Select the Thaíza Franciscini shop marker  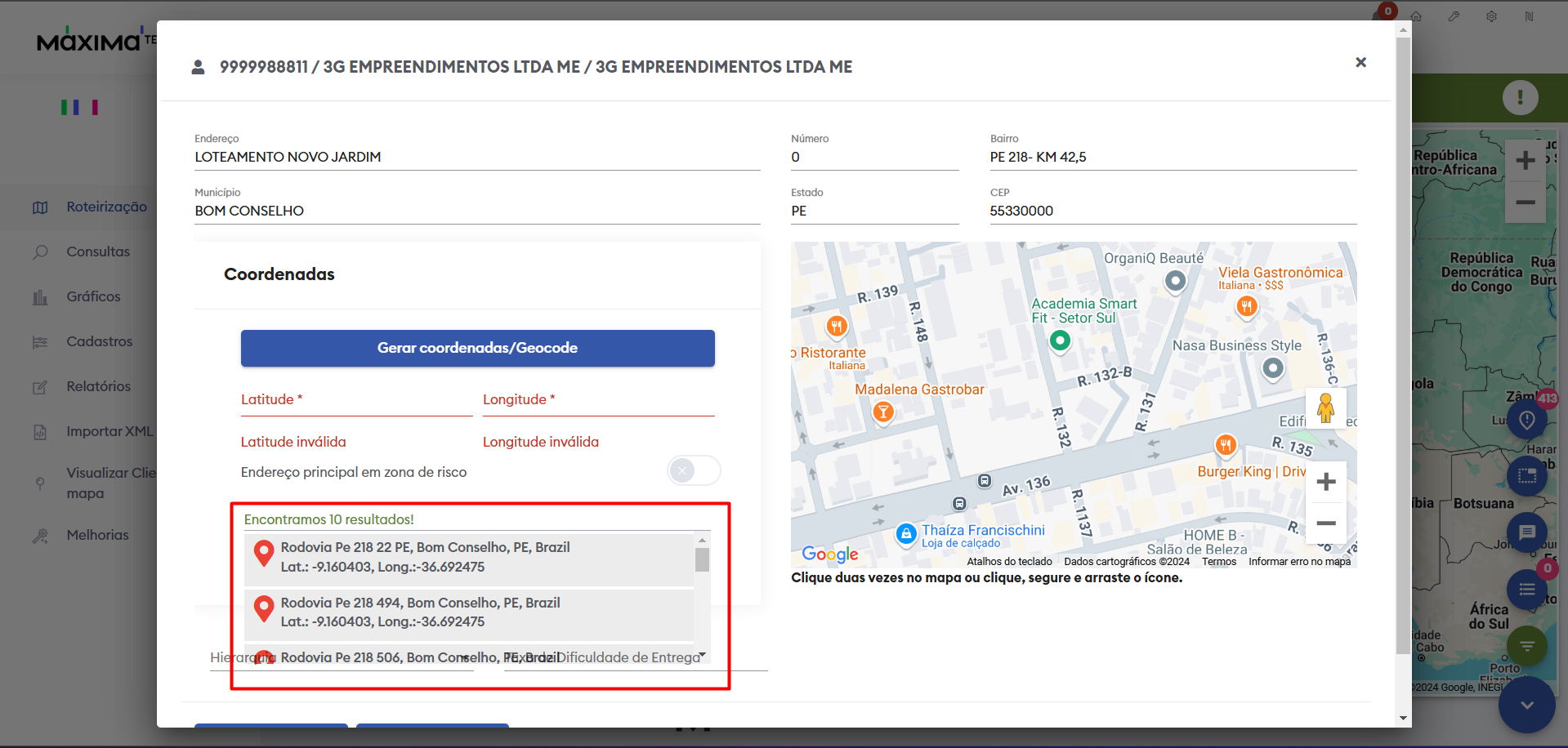(905, 534)
